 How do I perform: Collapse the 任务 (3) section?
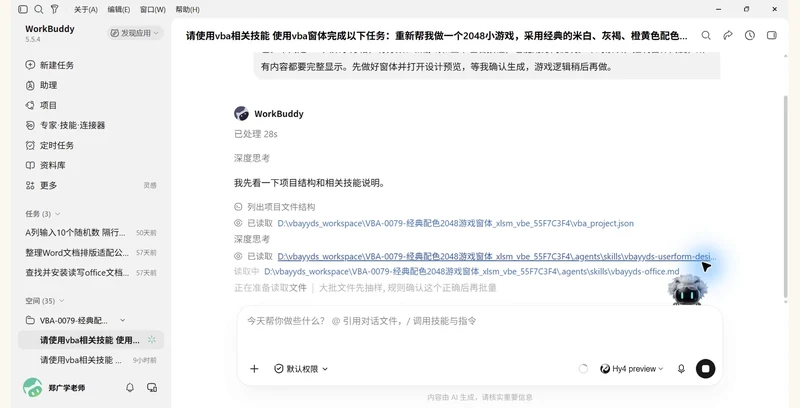(x=43, y=214)
